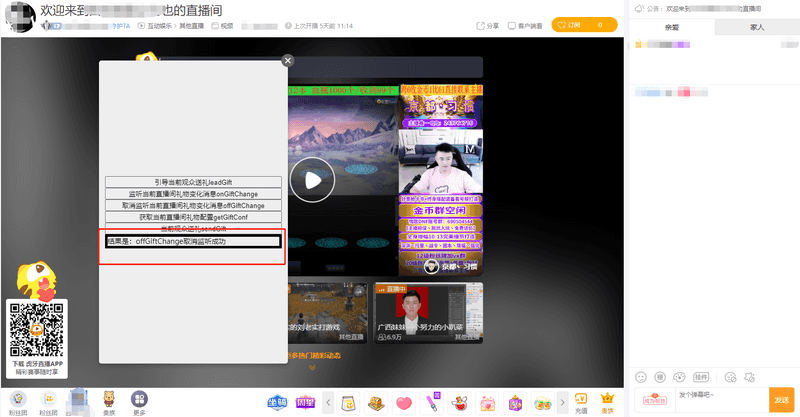Open the 贵族 bear icon bottom left
The height and width of the screenshot is (417, 800).
pos(109,403)
